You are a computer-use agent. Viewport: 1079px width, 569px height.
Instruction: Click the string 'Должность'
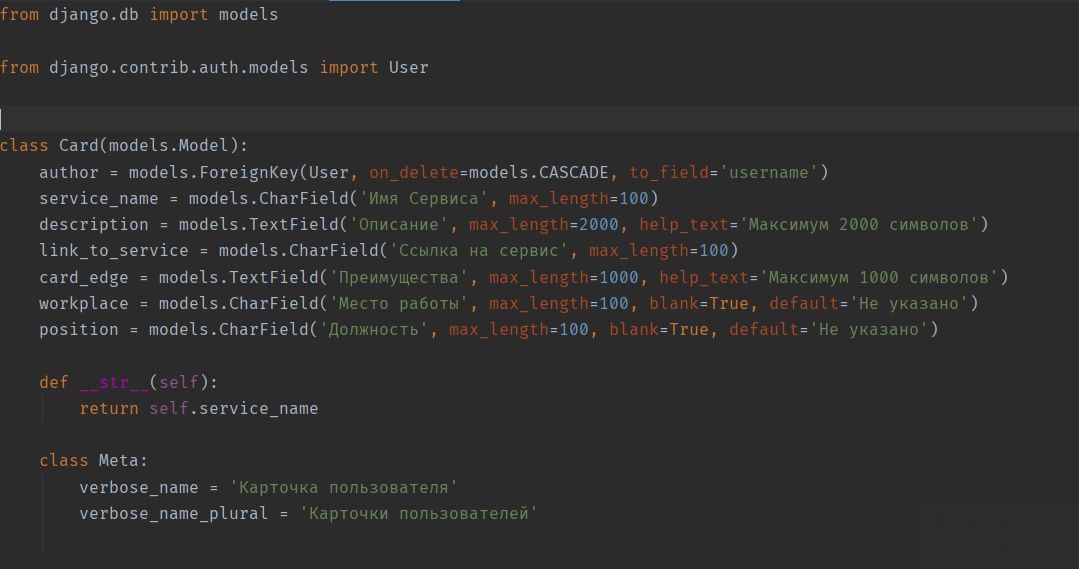[374, 330]
